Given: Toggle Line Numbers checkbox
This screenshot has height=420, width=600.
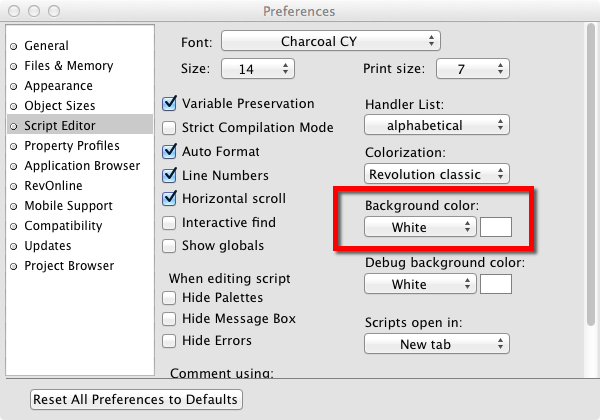Looking at the screenshot, I should (170, 175).
